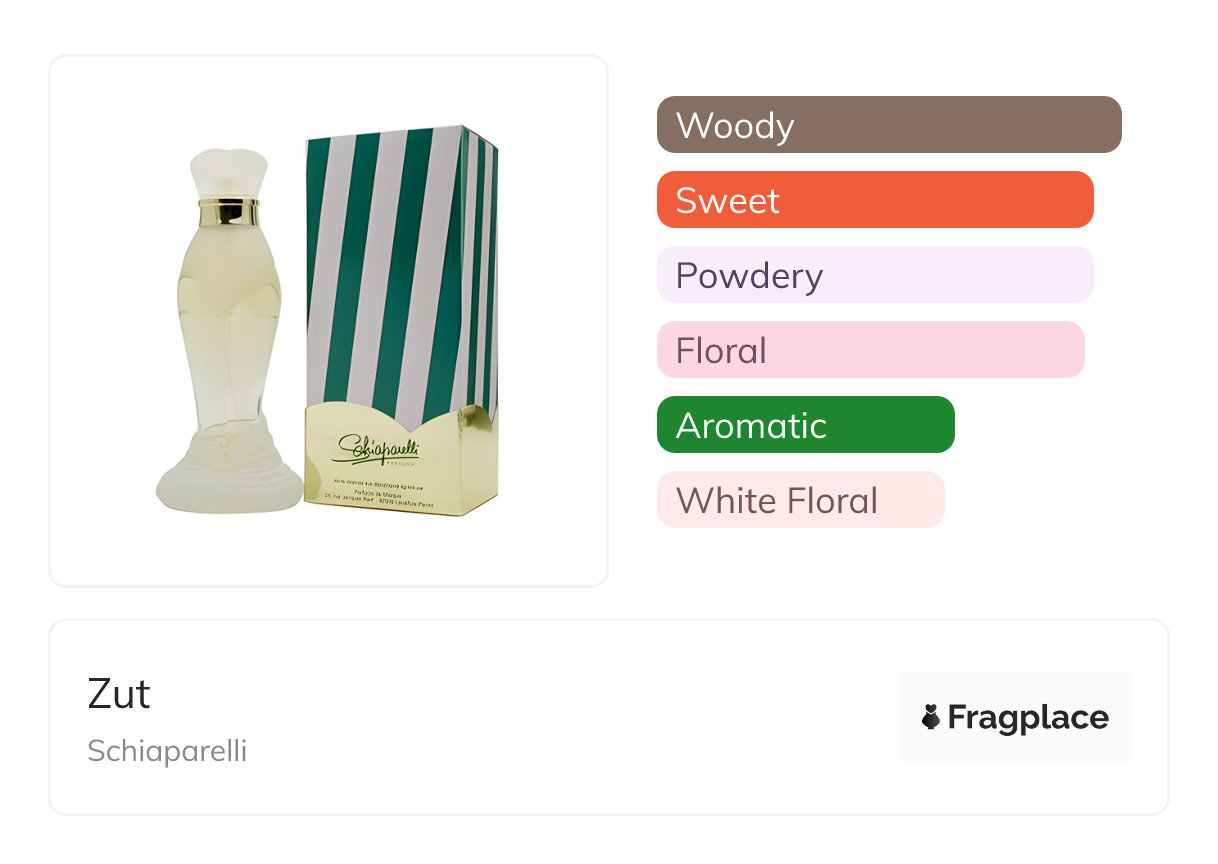Select the Woody accord bar
The width and height of the screenshot is (1218, 864).
pyautogui.click(x=888, y=125)
